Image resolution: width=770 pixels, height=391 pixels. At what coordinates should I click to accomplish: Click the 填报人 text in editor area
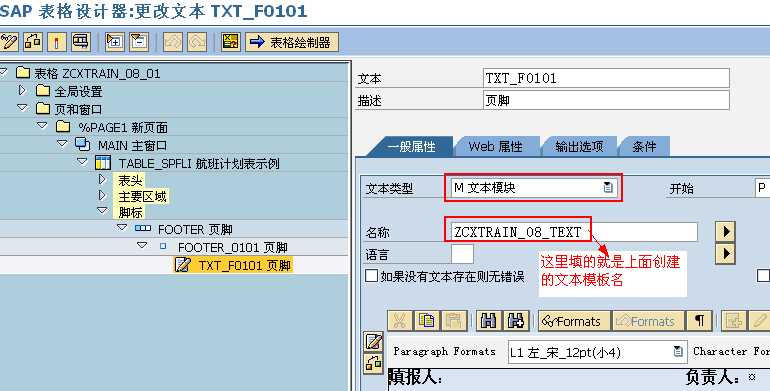coord(415,378)
